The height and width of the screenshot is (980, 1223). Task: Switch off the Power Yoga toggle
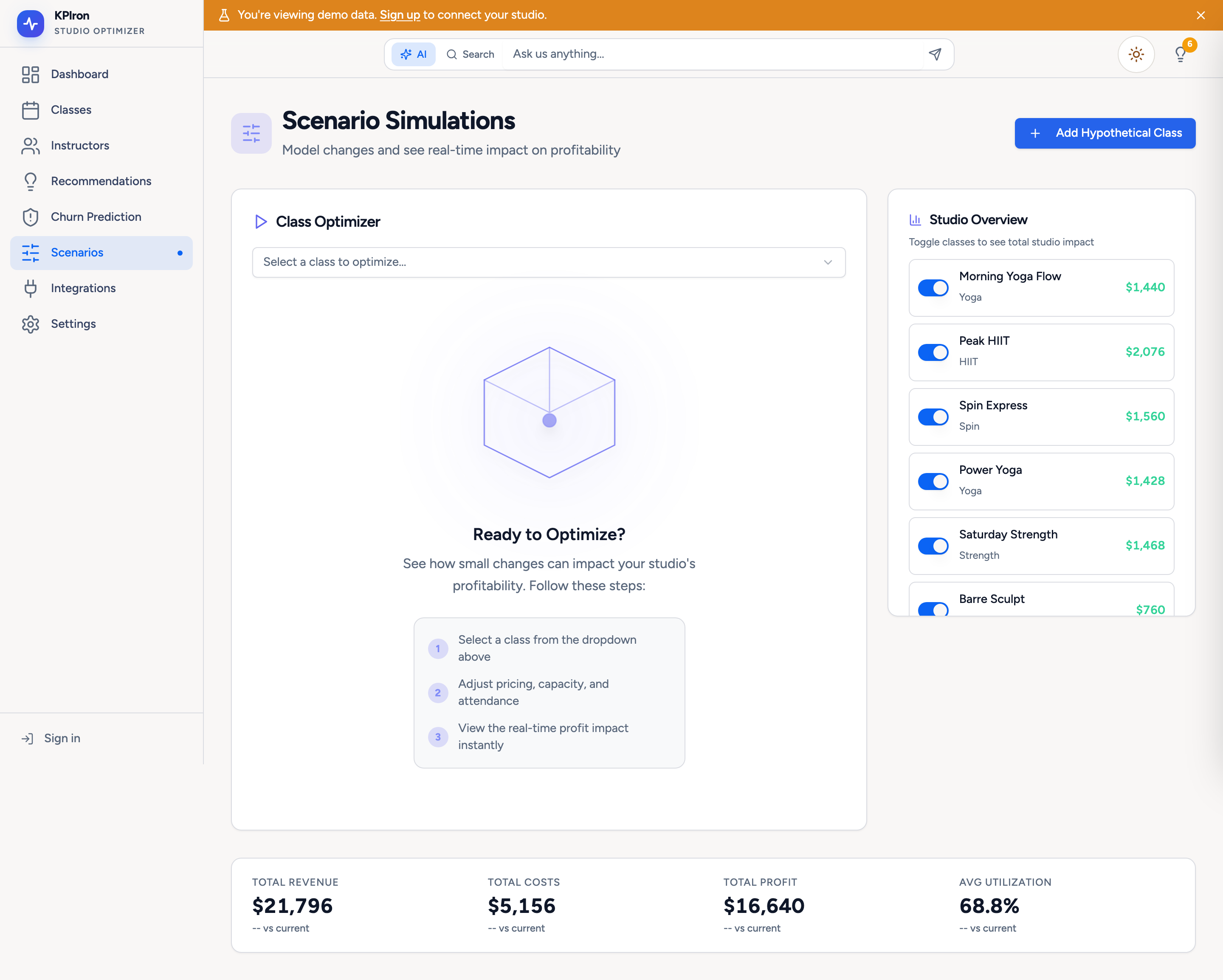(x=933, y=482)
